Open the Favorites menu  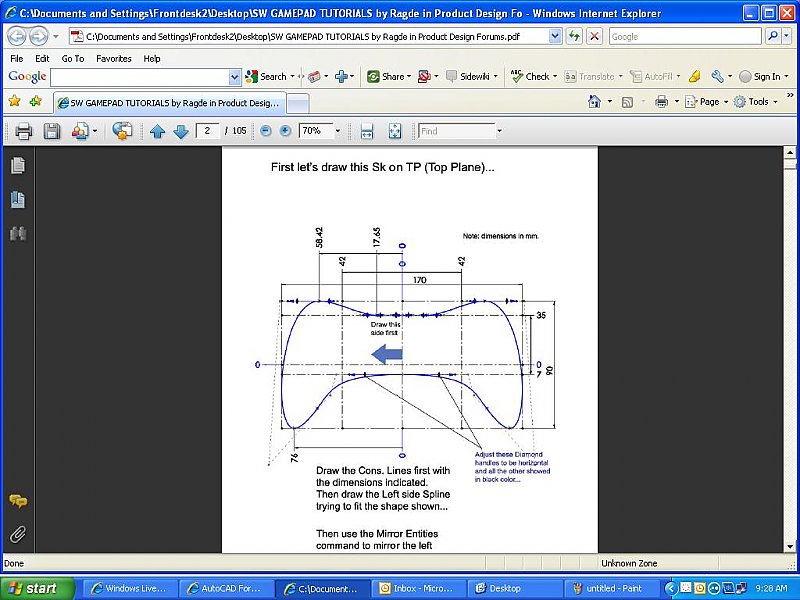point(114,59)
